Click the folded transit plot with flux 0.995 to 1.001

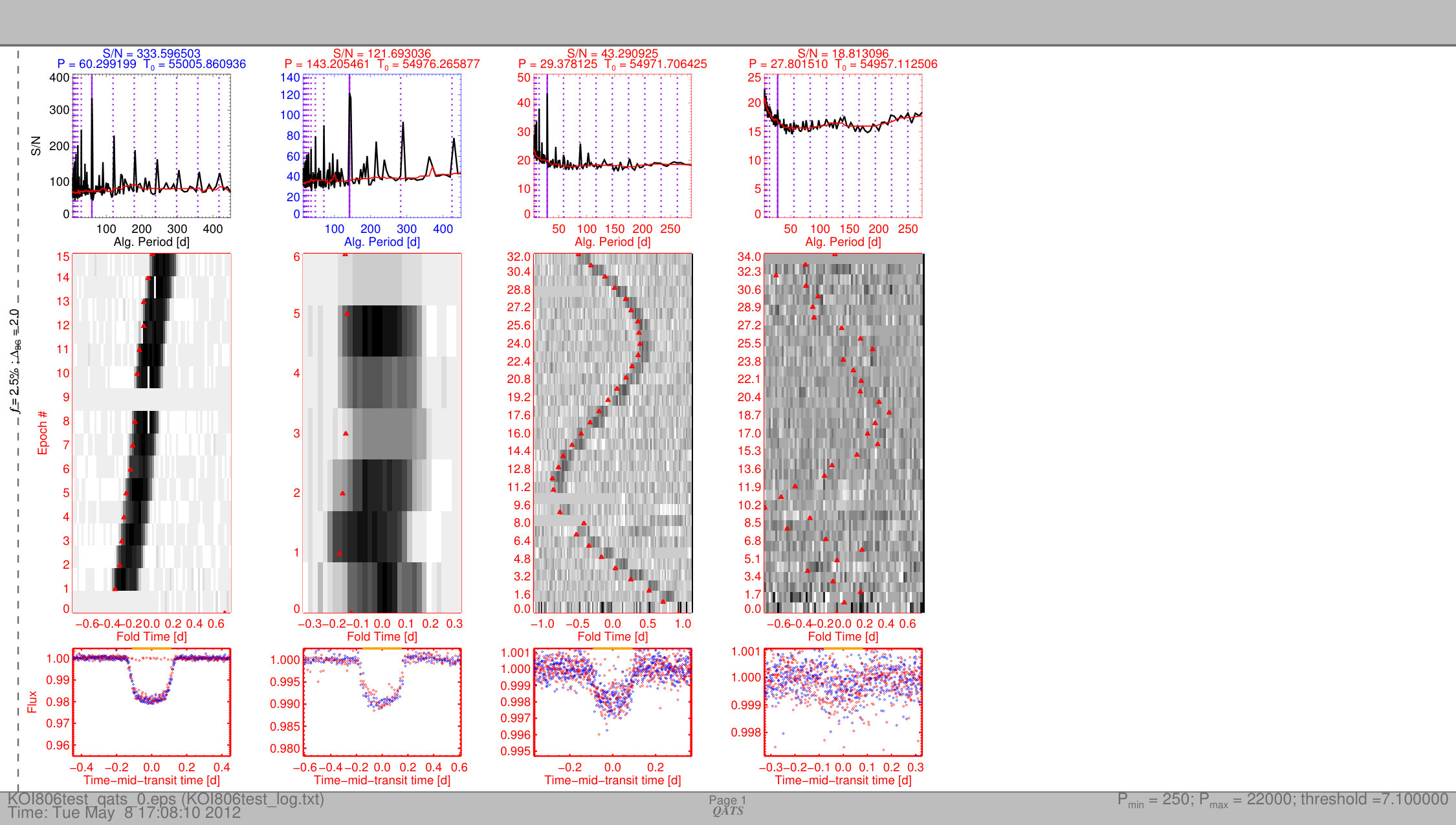click(612, 702)
